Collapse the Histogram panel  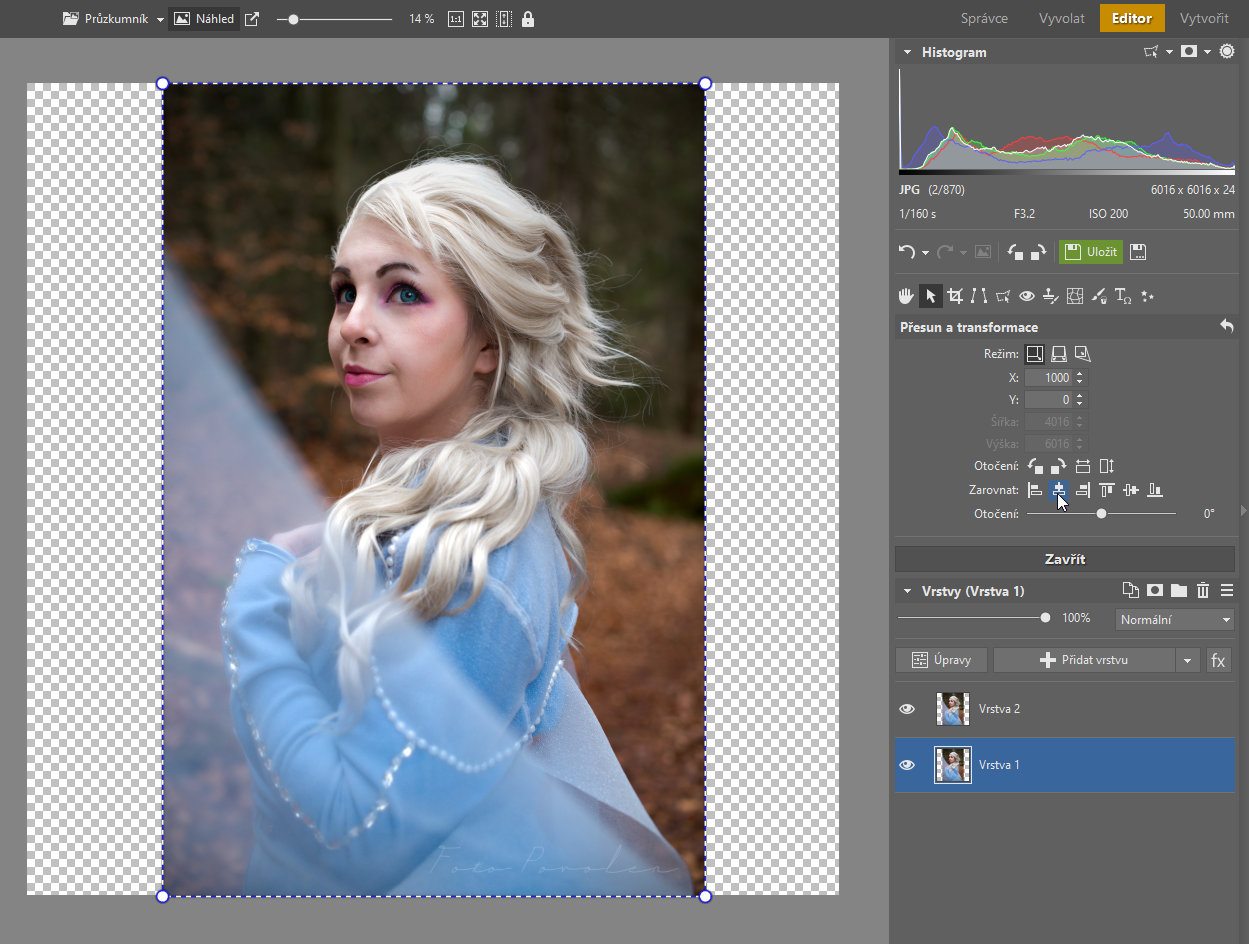pyautogui.click(x=907, y=52)
